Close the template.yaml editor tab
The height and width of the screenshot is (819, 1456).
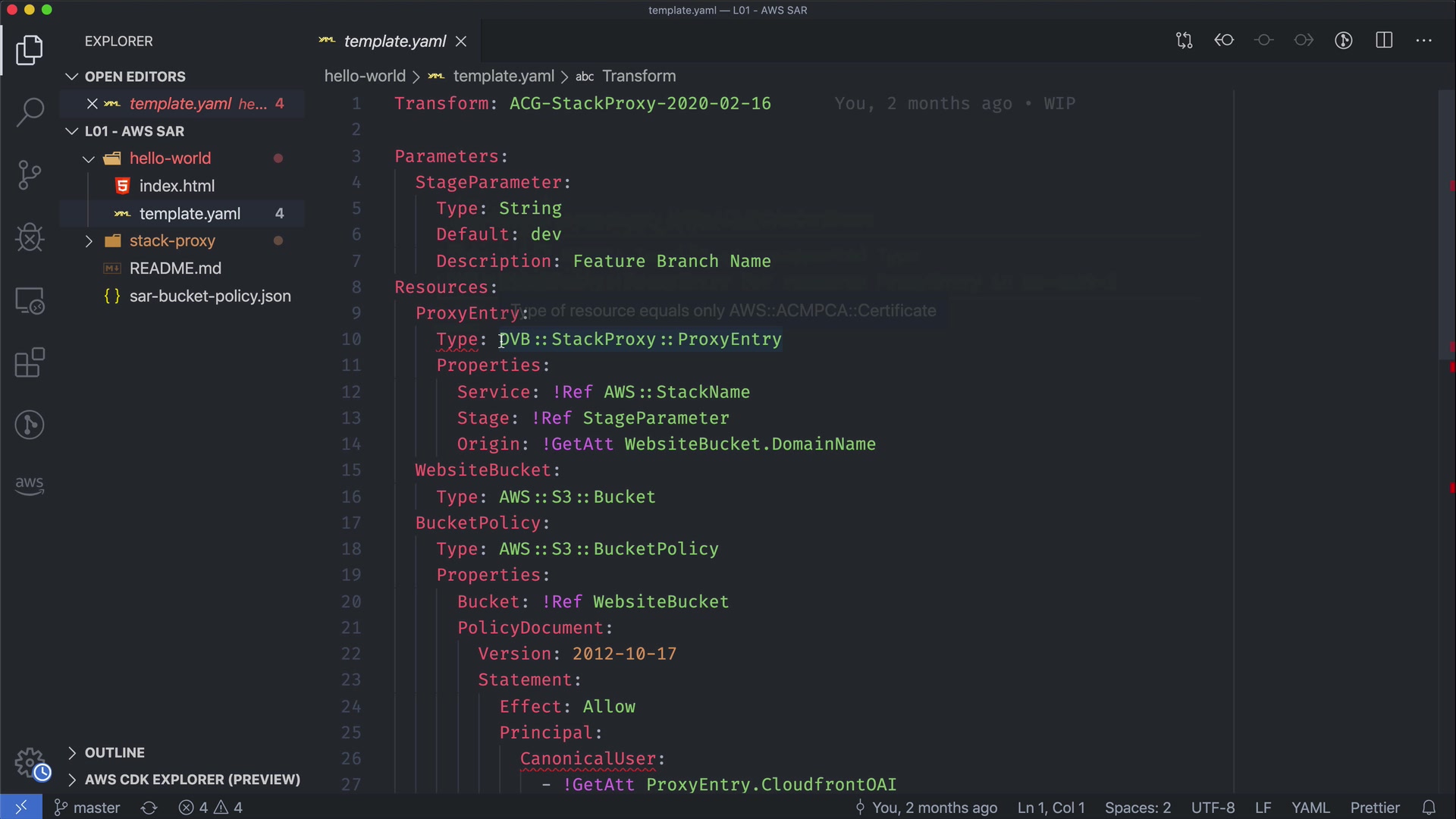point(461,42)
